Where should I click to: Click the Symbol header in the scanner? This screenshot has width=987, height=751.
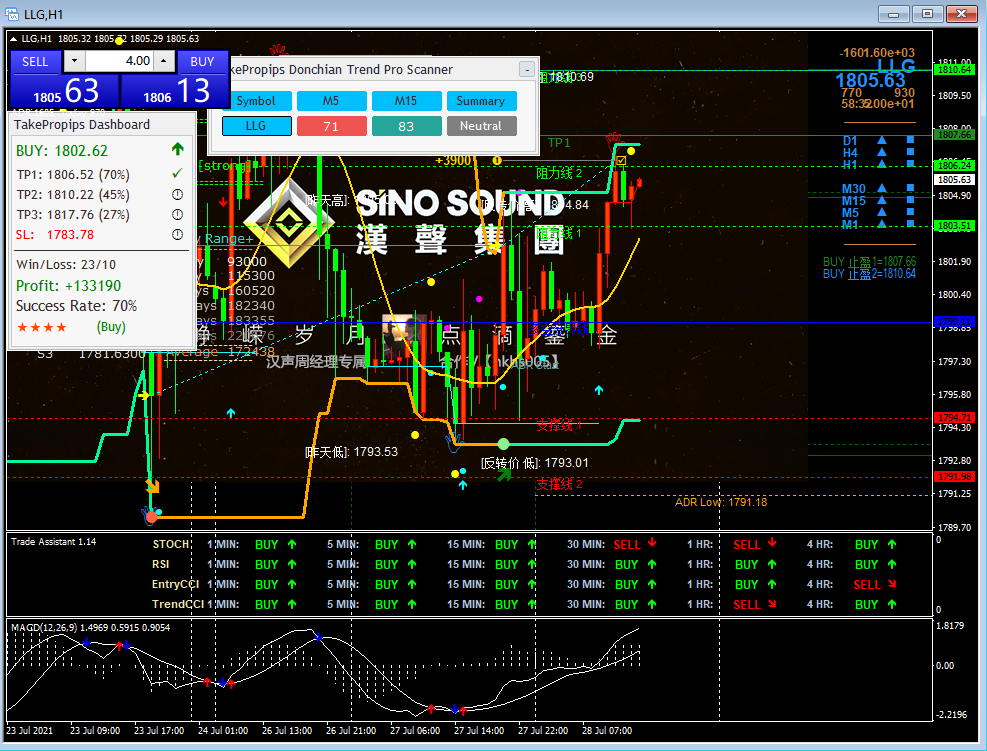pyautogui.click(x=256, y=101)
